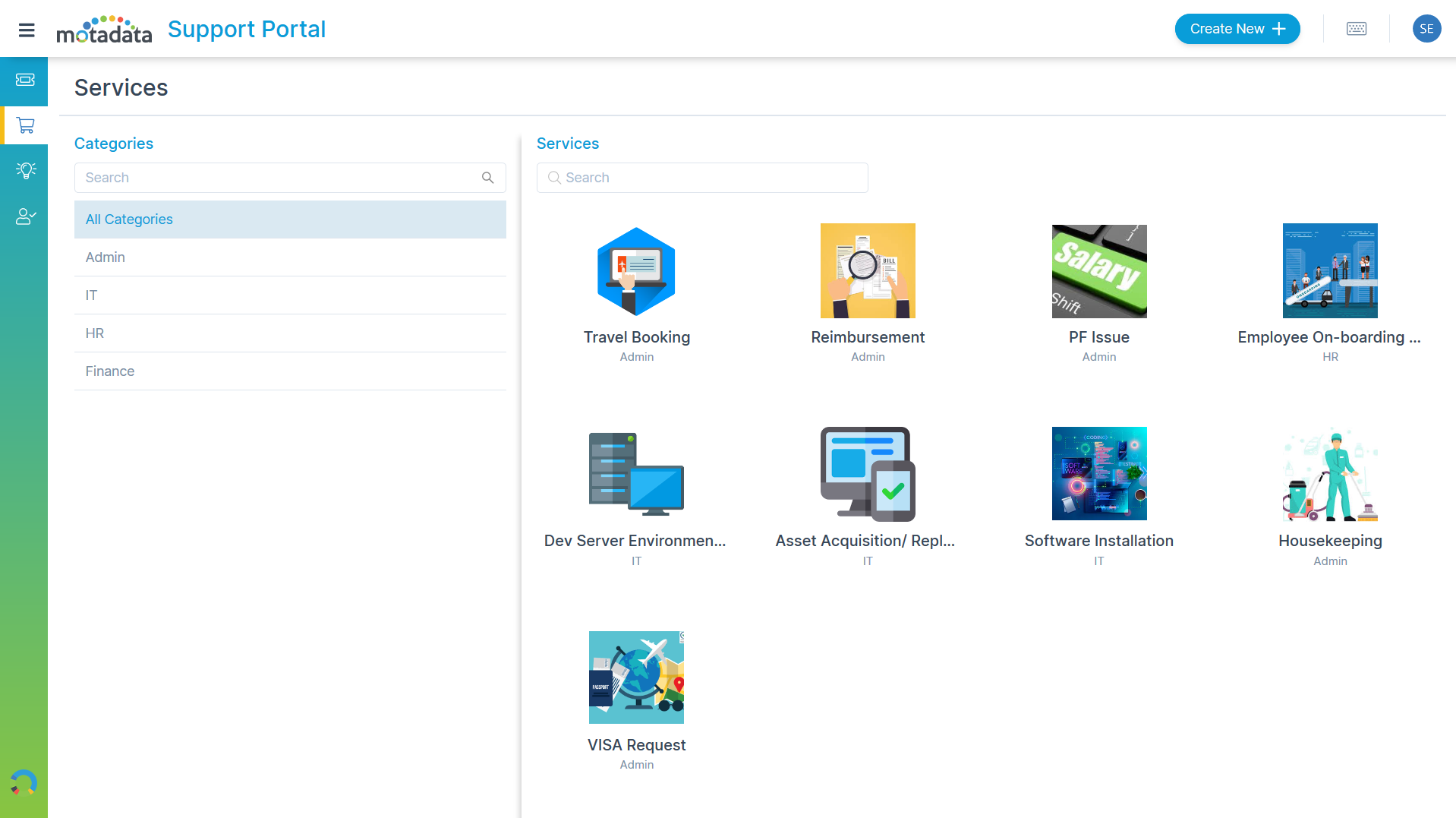1456x818 pixels.
Task: Select the VISA Request service
Action: [x=636, y=745]
